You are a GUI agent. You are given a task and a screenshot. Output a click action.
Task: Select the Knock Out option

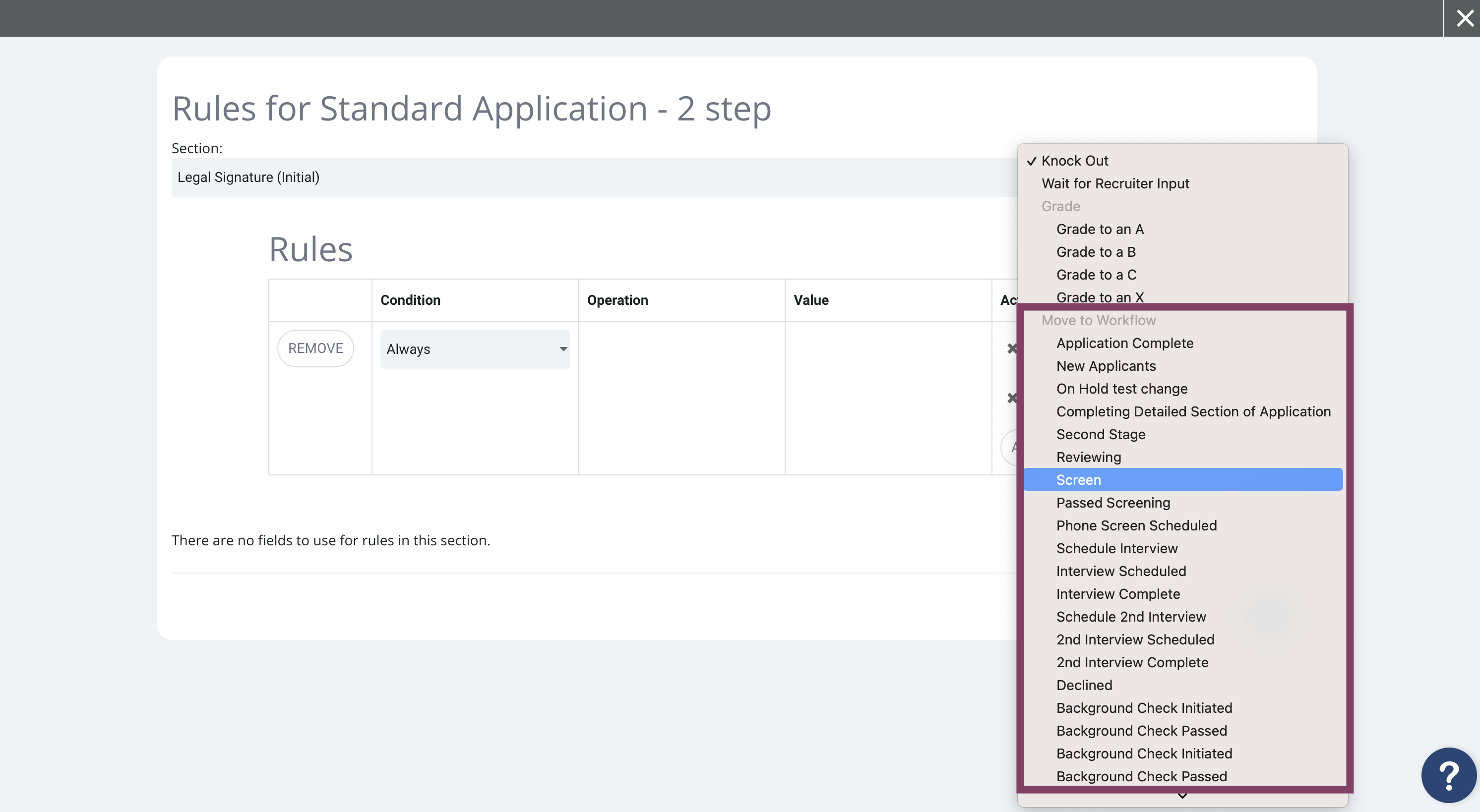point(1183,161)
